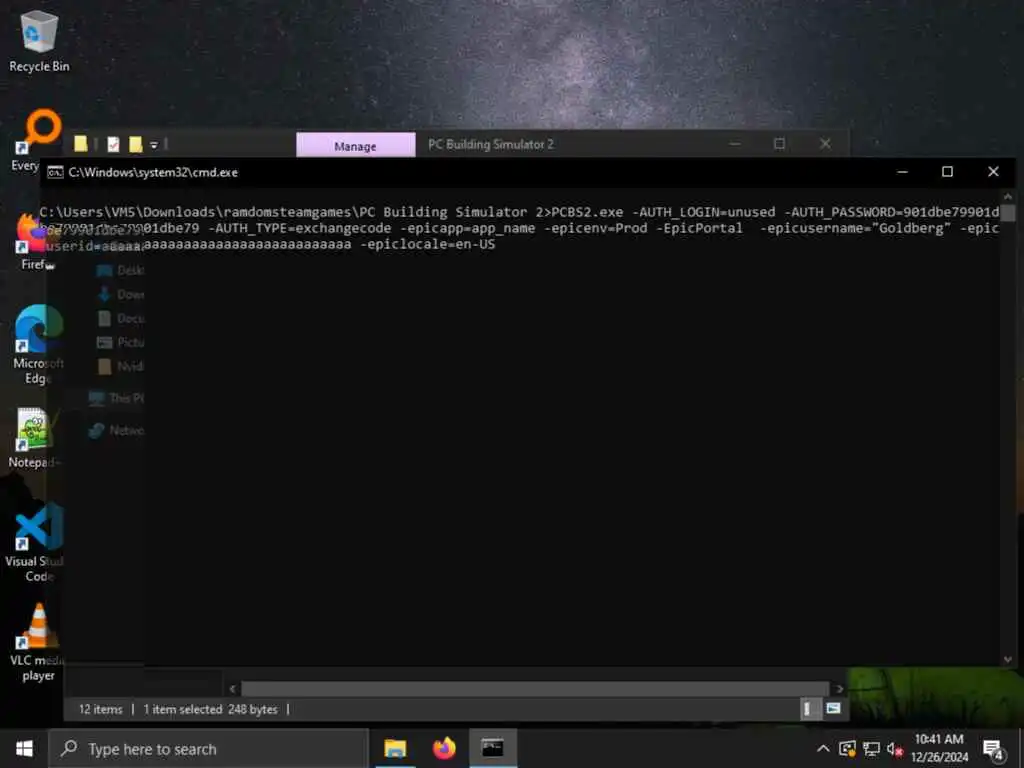Click the Windows Start button
1024x768 pixels.
[x=24, y=748]
